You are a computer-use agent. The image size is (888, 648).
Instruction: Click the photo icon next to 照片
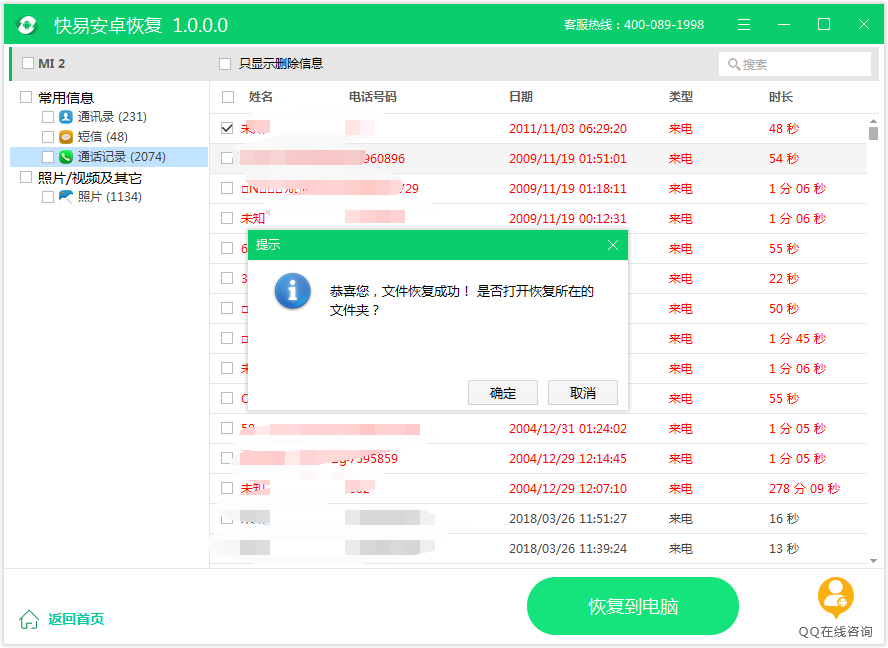(x=66, y=197)
